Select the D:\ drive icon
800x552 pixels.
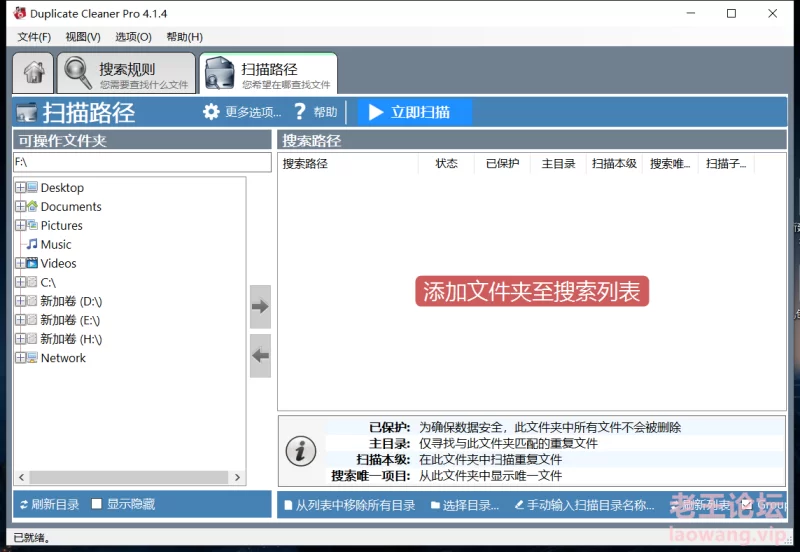tap(32, 300)
